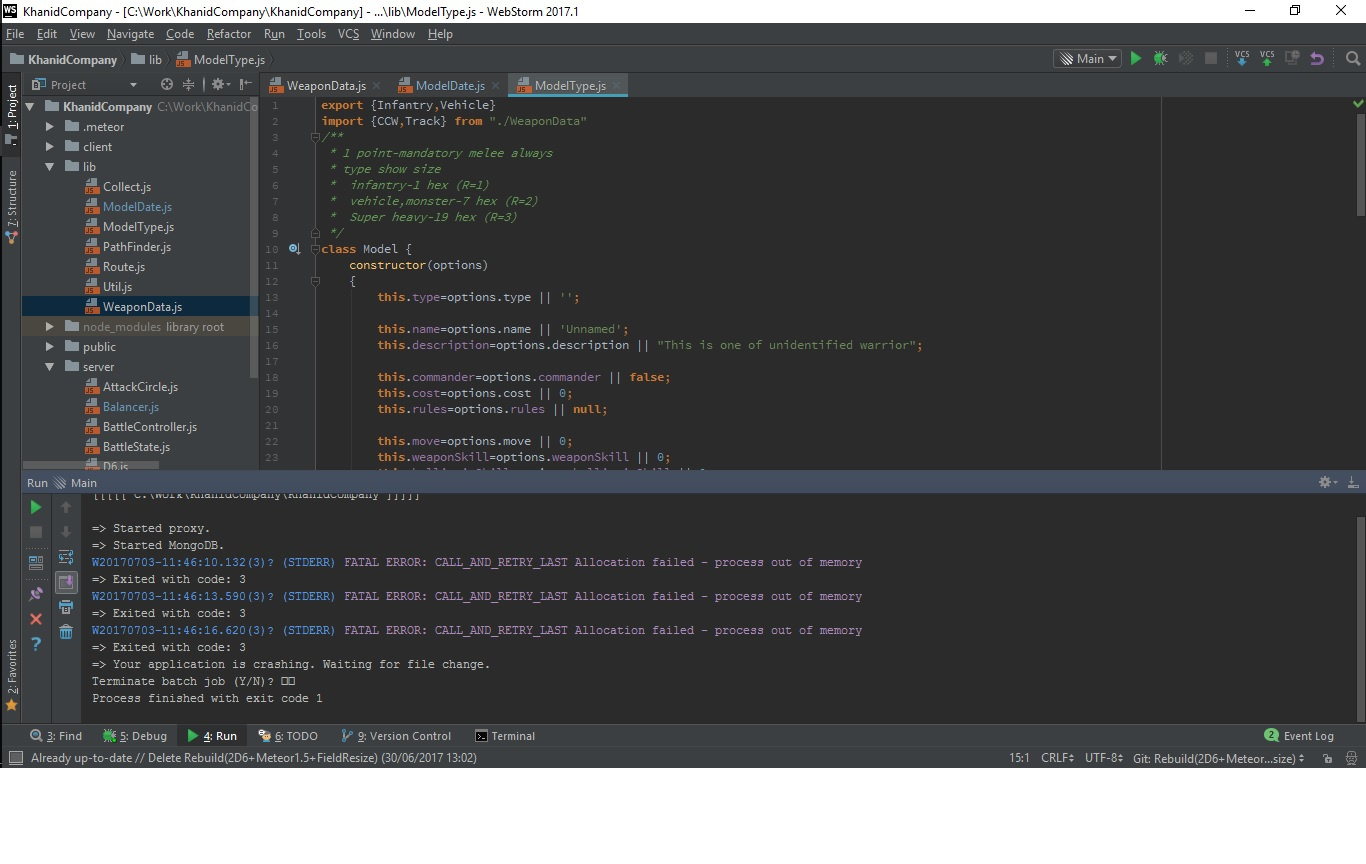Screen dimensions: 1366x864
Task: Open the Git branch selector in the status bar
Action: pyautogui.click(x=1219, y=758)
